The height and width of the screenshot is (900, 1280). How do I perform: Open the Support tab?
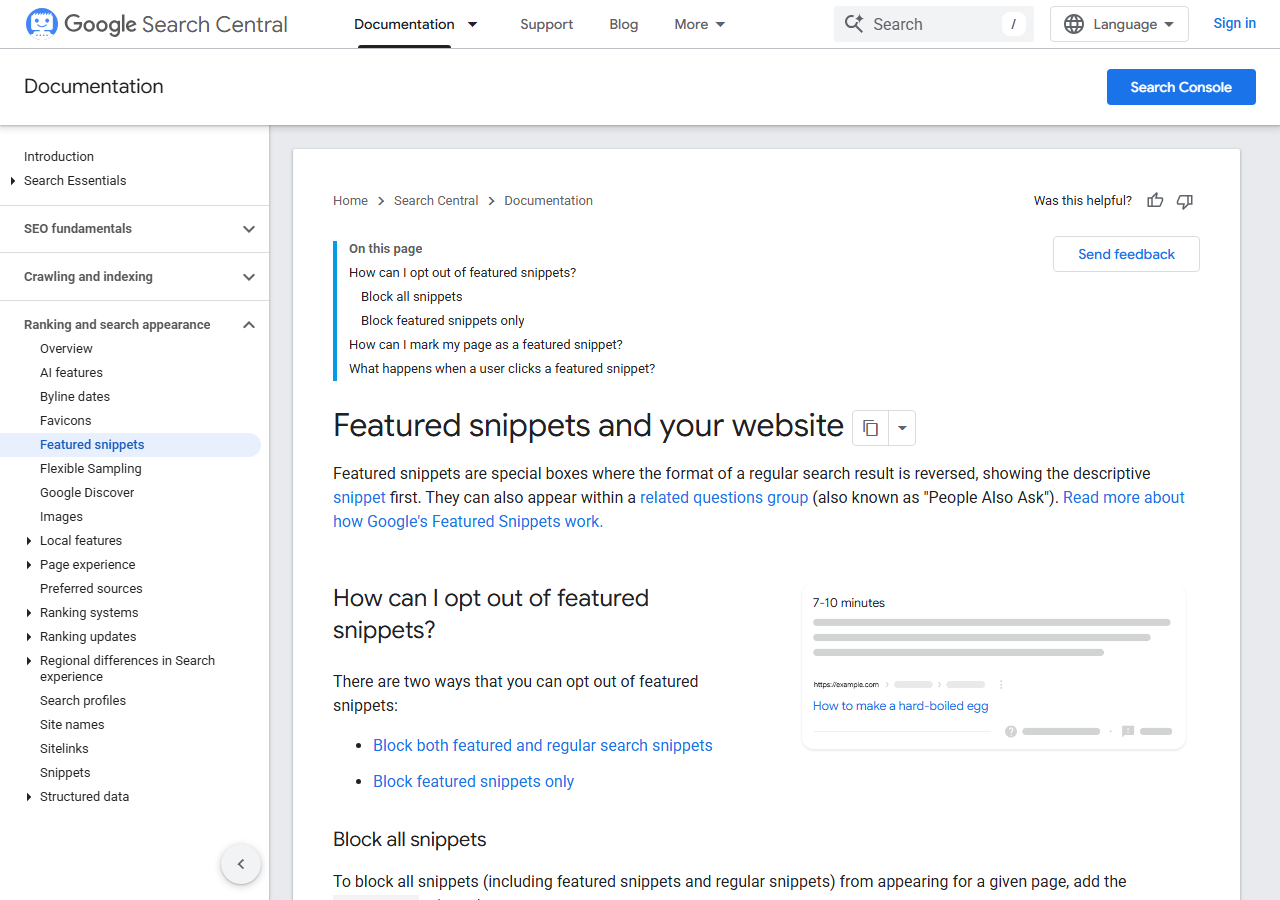547,24
